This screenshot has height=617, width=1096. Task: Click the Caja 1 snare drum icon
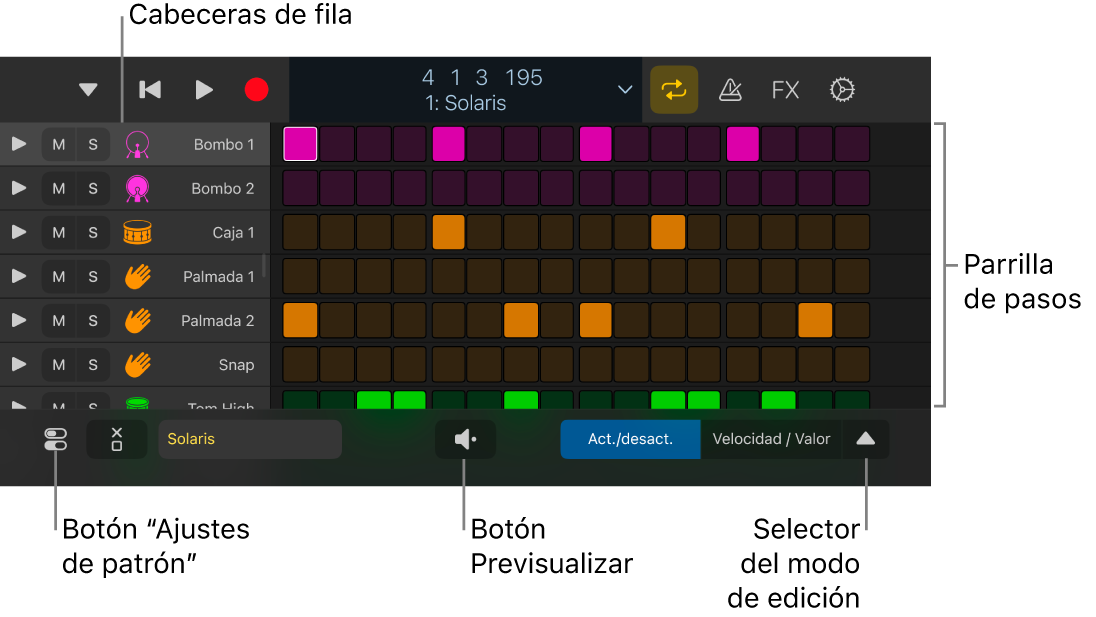coord(137,233)
